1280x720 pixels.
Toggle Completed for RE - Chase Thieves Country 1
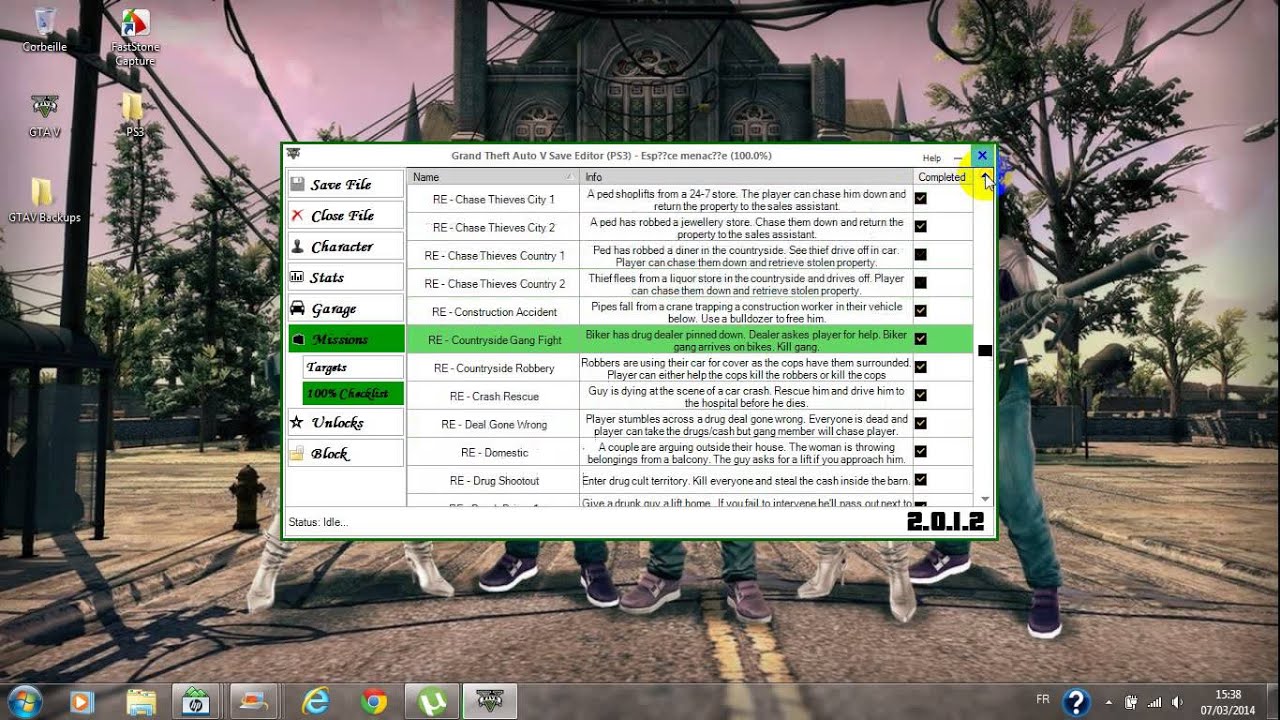coord(920,254)
